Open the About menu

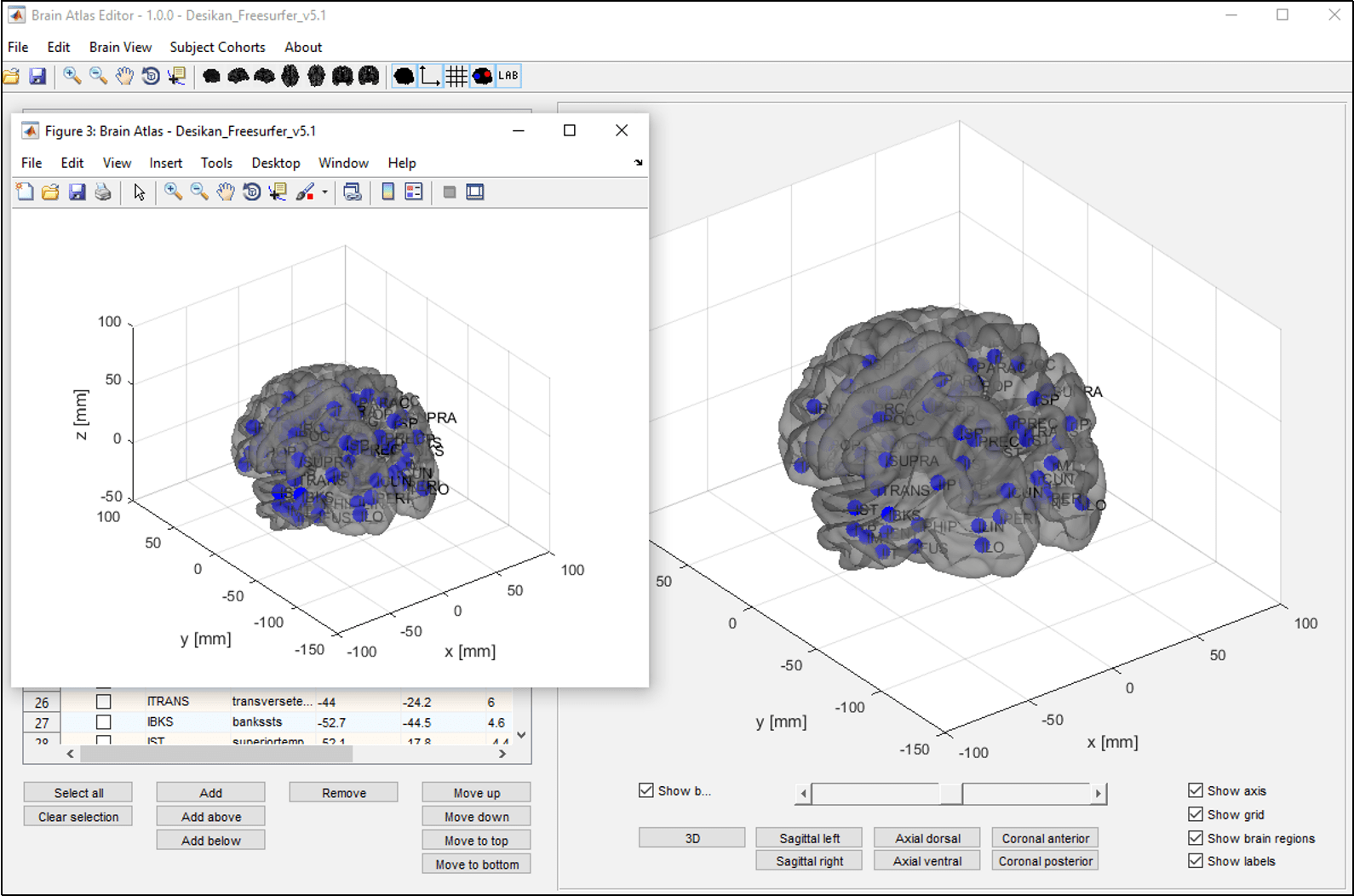(x=303, y=48)
